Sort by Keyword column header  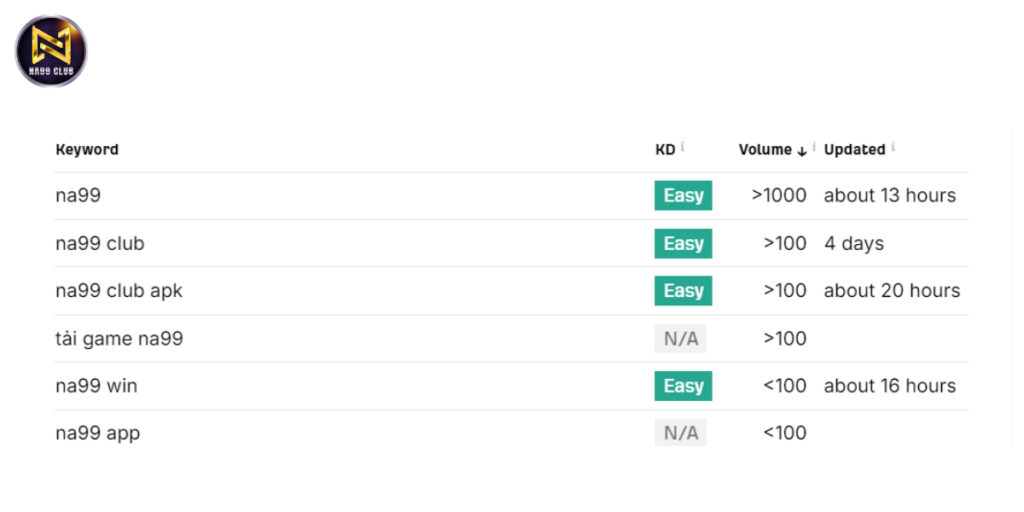(x=87, y=150)
